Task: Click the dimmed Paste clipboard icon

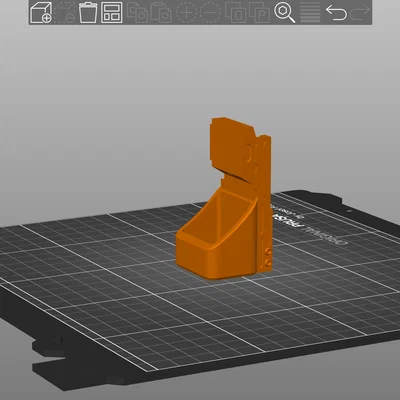Action: [161, 13]
